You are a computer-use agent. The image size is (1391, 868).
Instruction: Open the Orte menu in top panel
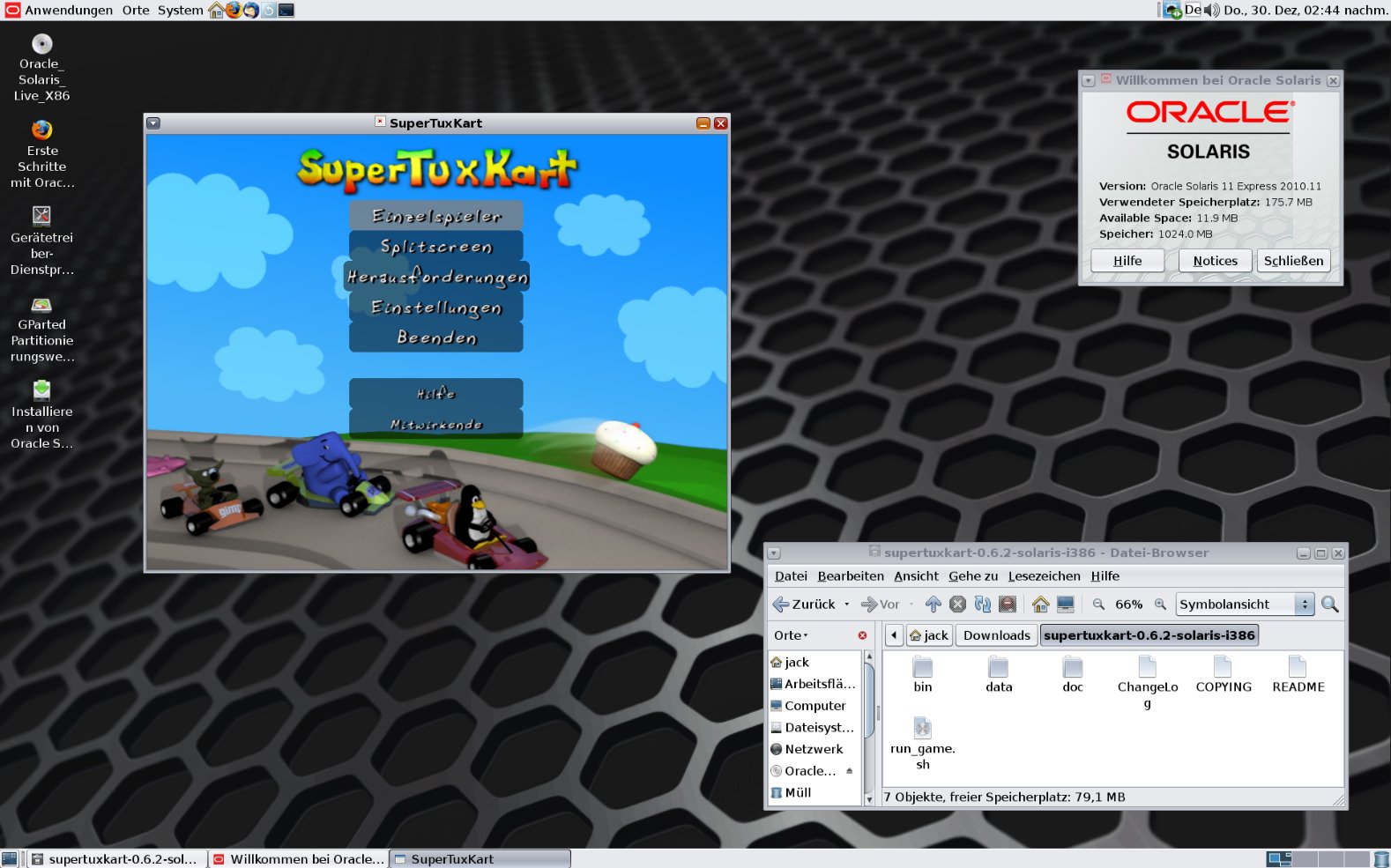tap(136, 11)
